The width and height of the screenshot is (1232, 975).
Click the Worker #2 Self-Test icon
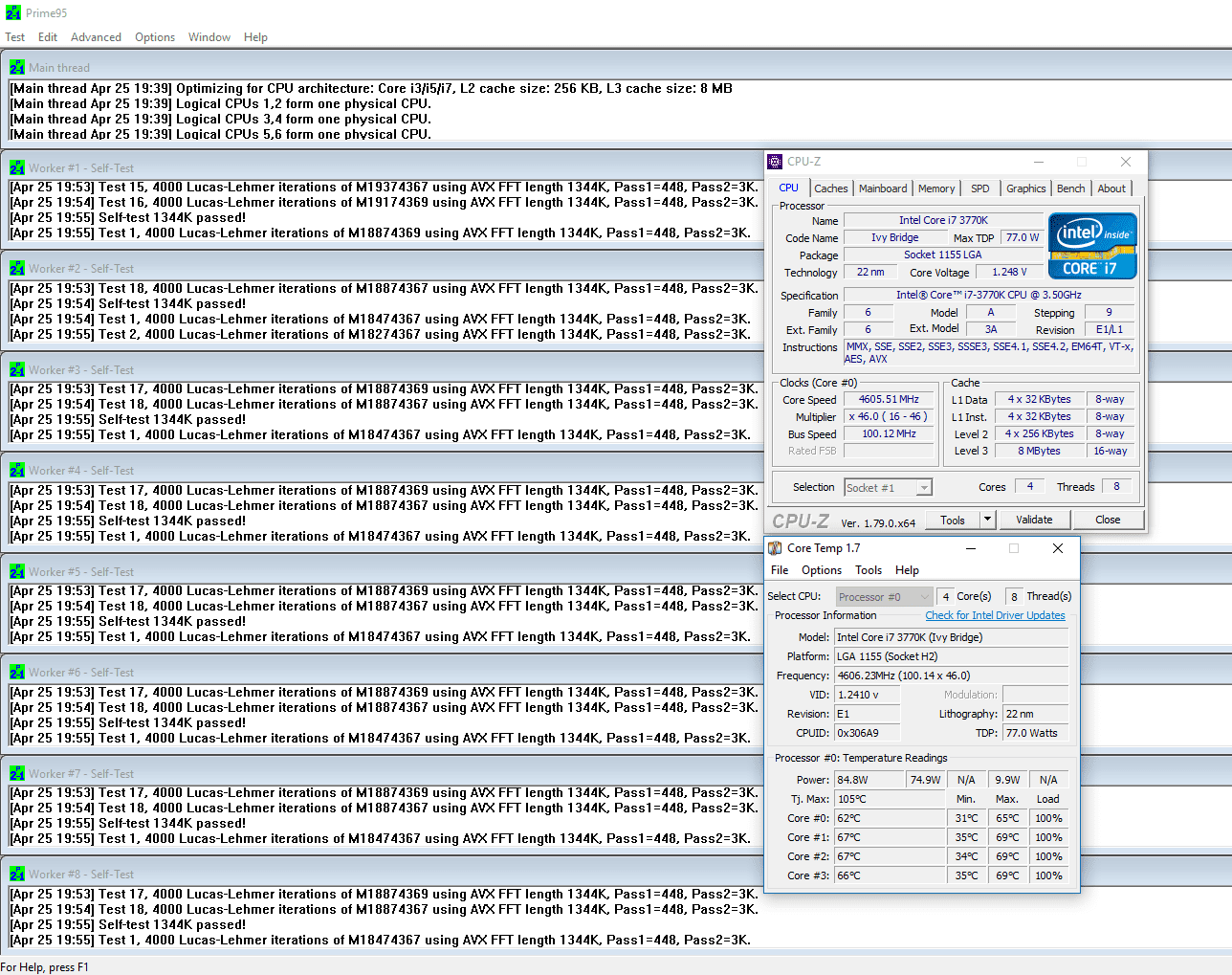click(x=17, y=268)
